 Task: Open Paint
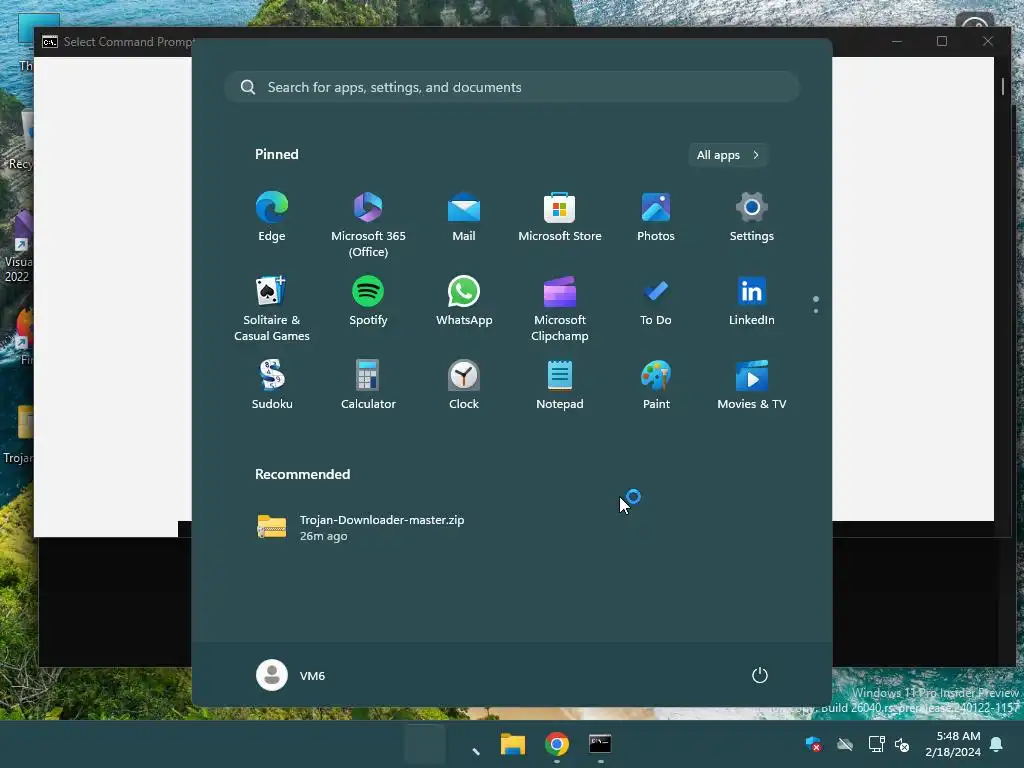(656, 385)
